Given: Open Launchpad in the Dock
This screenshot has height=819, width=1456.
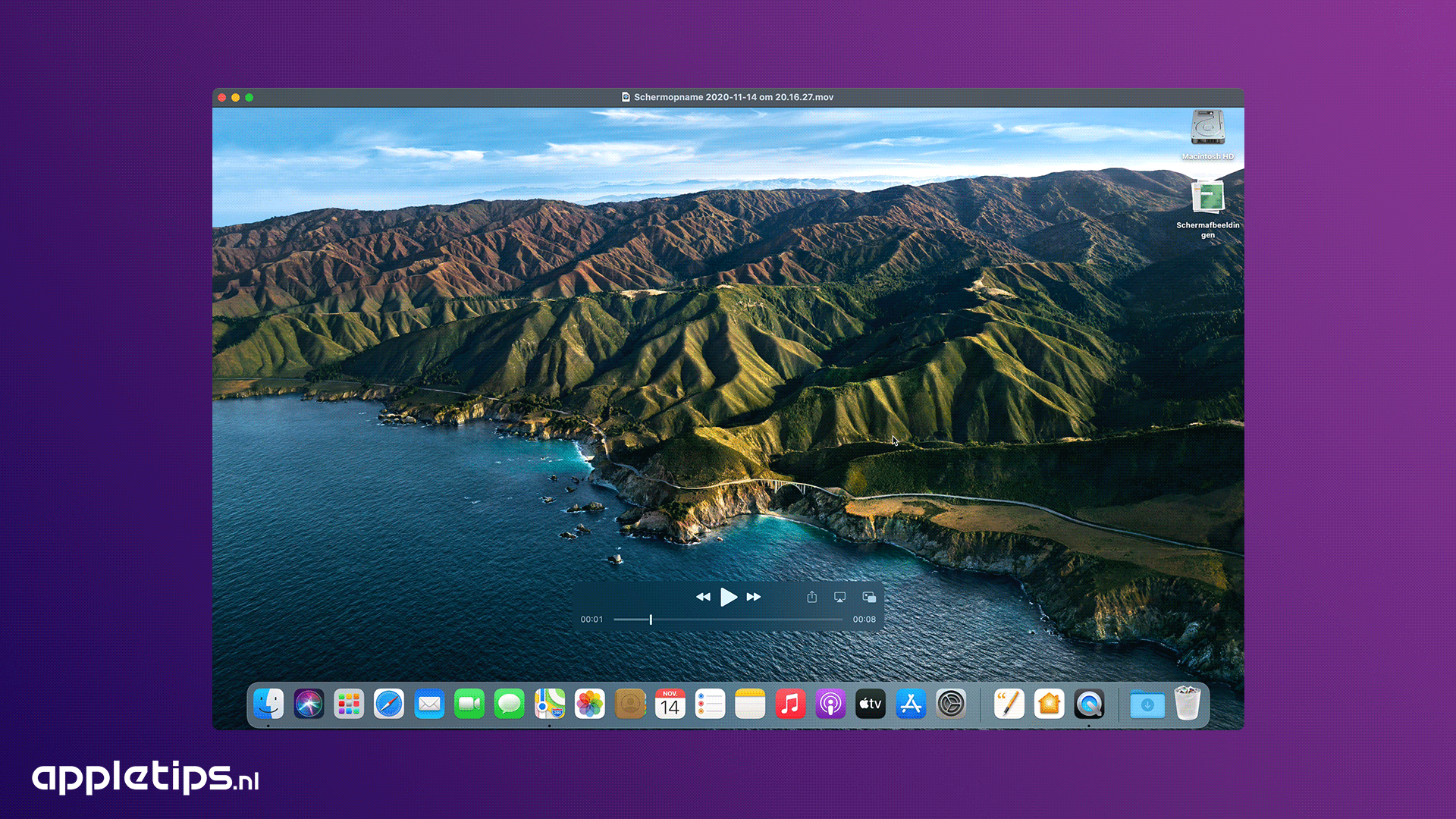Looking at the screenshot, I should [349, 704].
